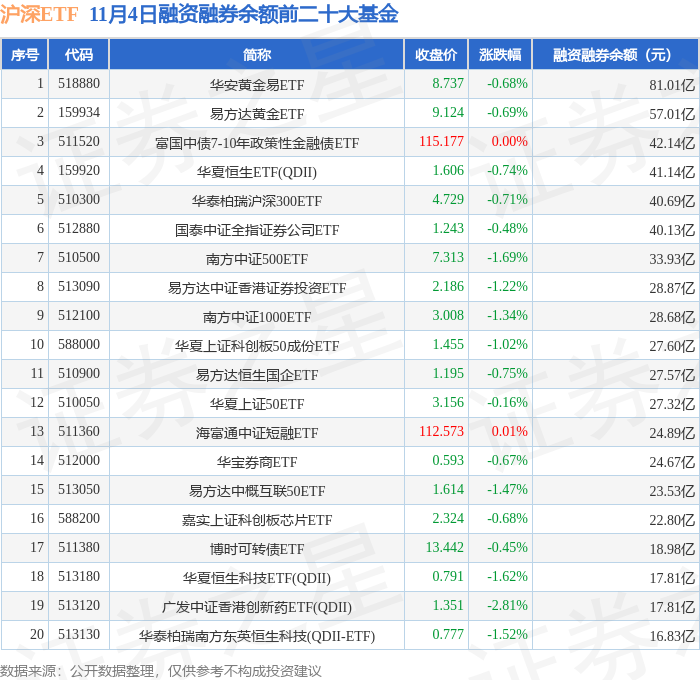
Task: Select 易方达恒生国企ETF name cell
Action: click(257, 375)
